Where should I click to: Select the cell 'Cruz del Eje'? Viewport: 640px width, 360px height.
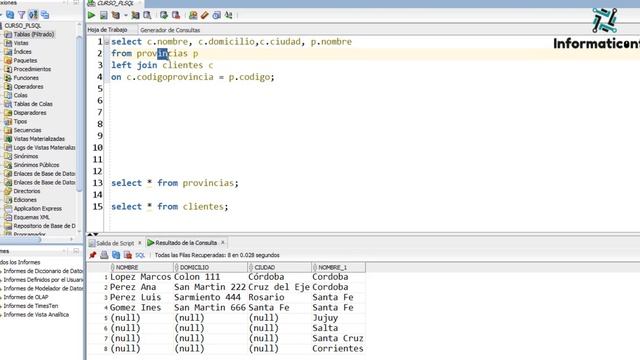pyautogui.click(x=279, y=287)
